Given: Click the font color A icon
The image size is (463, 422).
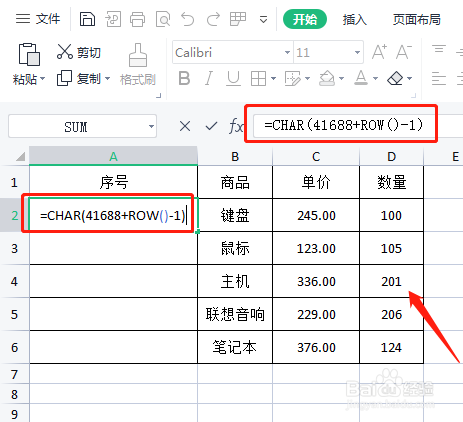Looking at the screenshot, I should [361, 78].
